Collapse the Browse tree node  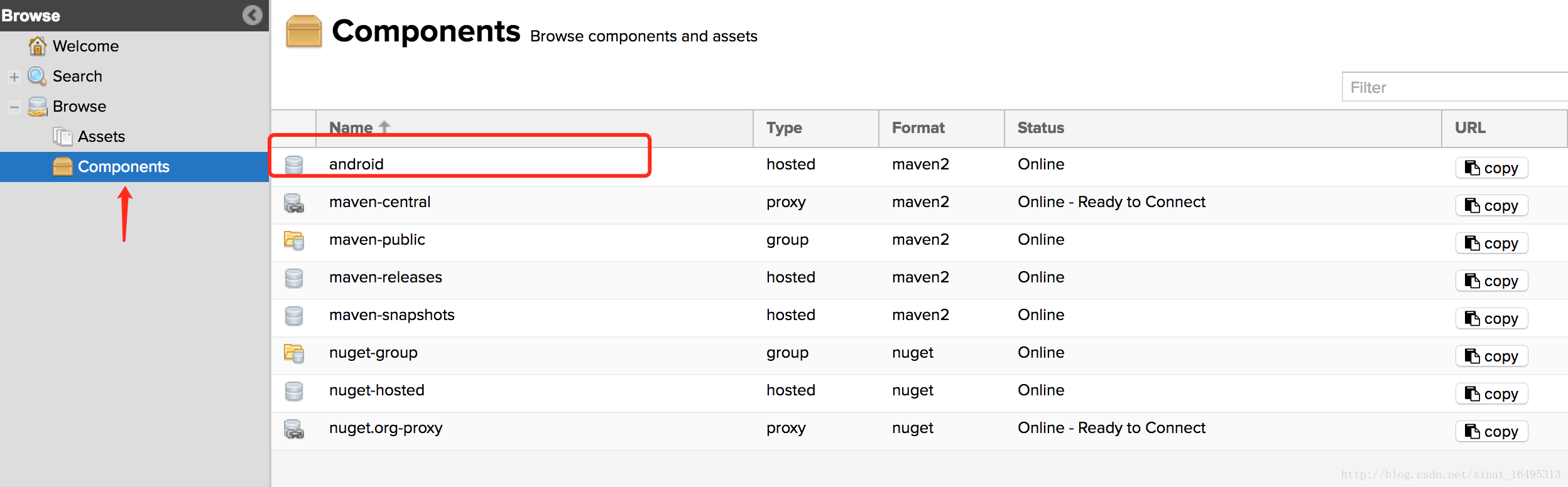tap(14, 107)
